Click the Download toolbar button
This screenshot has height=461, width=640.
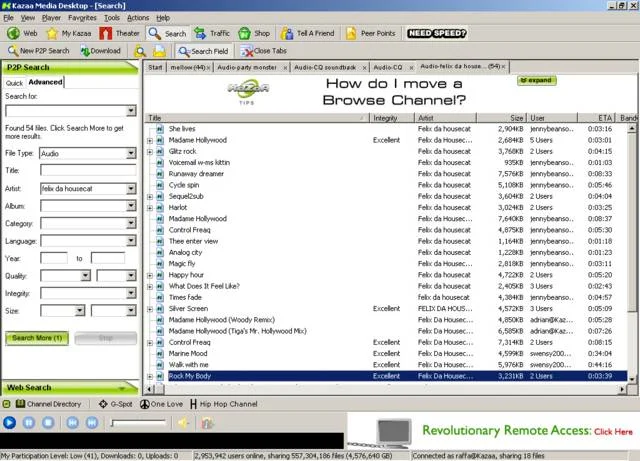tap(100, 51)
